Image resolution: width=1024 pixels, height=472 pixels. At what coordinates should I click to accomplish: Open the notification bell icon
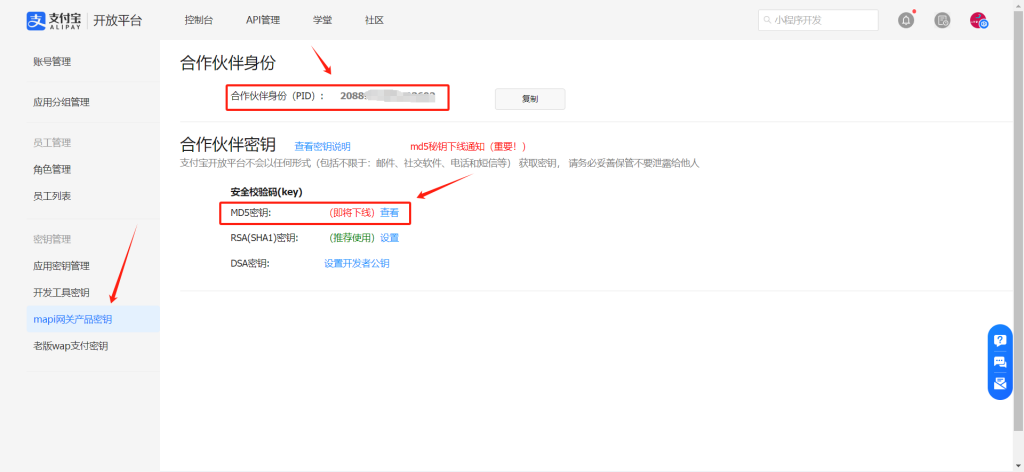coord(906,20)
